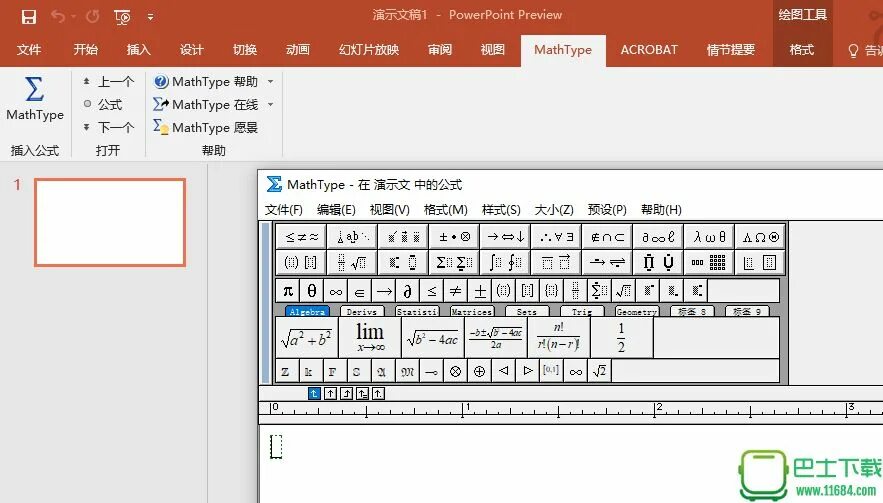Switch to the 格式 drawing tools tab
This screenshot has width=883, height=503.
(801, 50)
